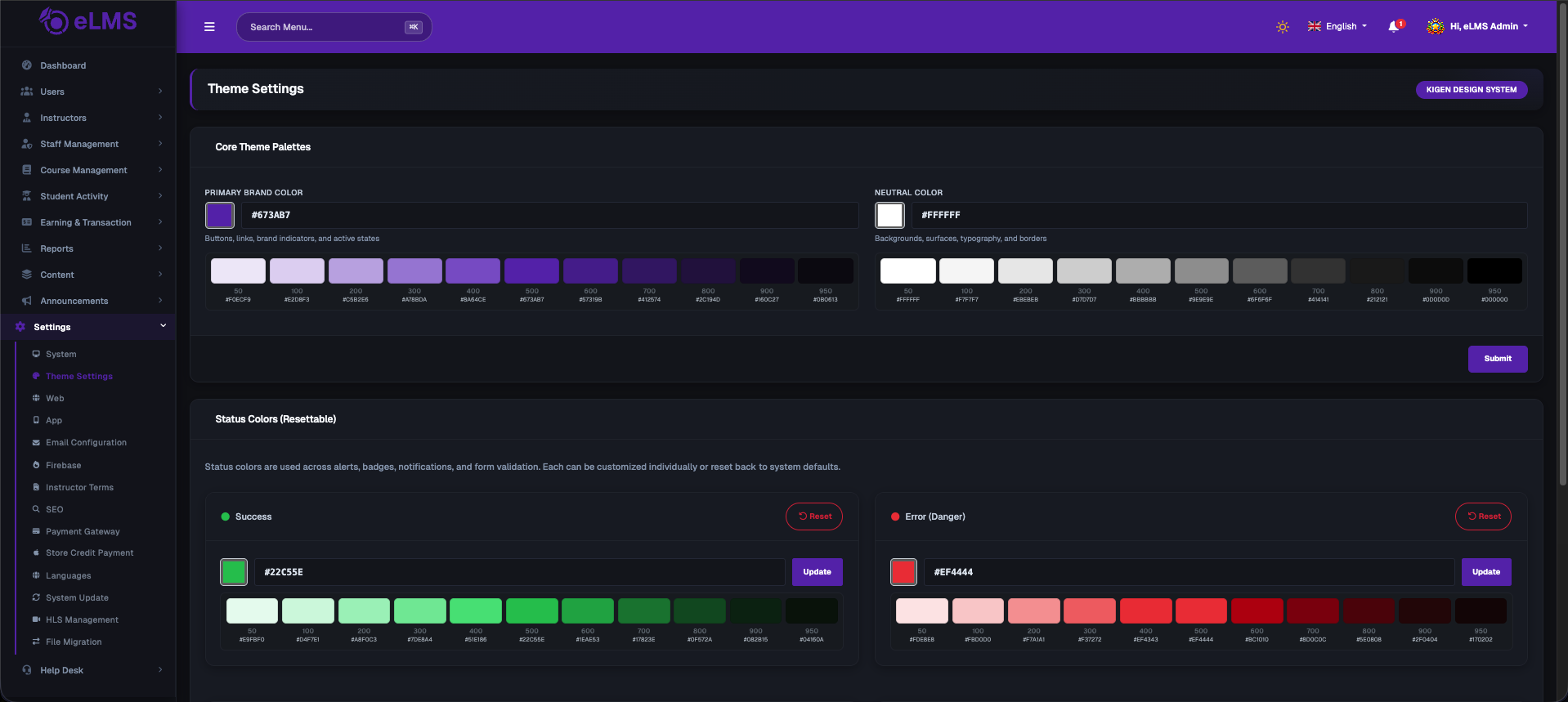Click the hamburger menu icon
Image resolution: width=1568 pixels, height=702 pixels.
click(209, 27)
